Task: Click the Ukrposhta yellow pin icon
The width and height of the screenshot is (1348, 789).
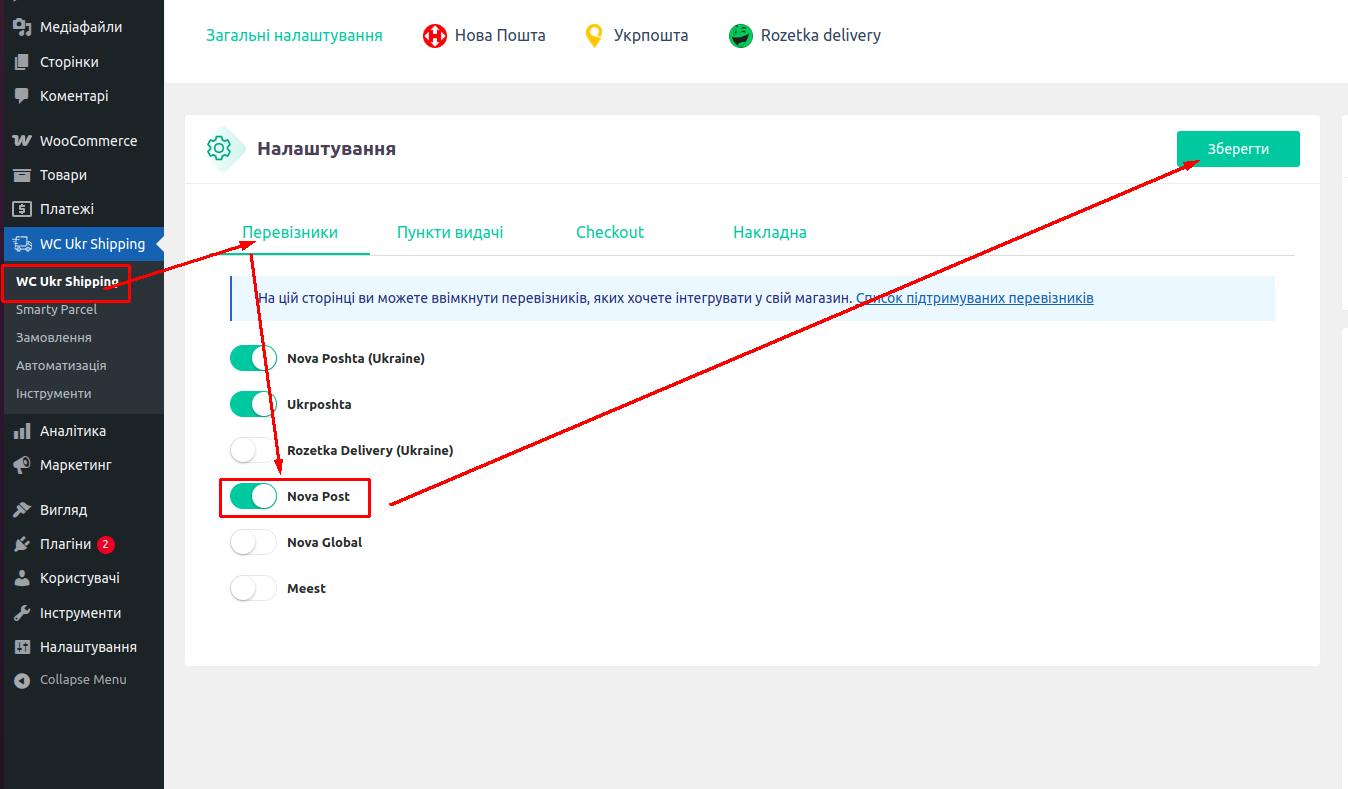Action: pyautogui.click(x=594, y=36)
